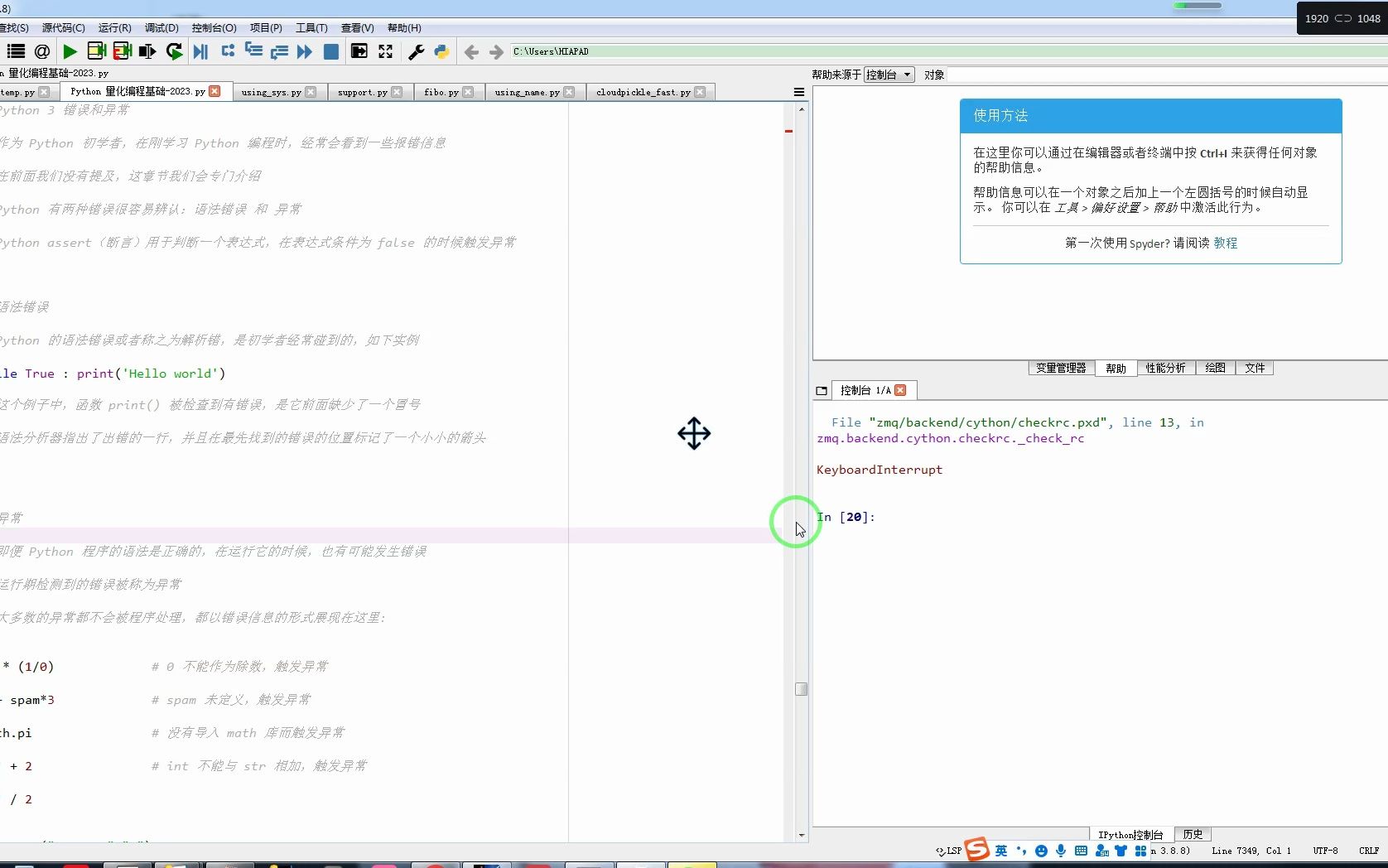Switch to 文件 pane tab
Viewport: 1388px width, 868px height.
point(1255,368)
